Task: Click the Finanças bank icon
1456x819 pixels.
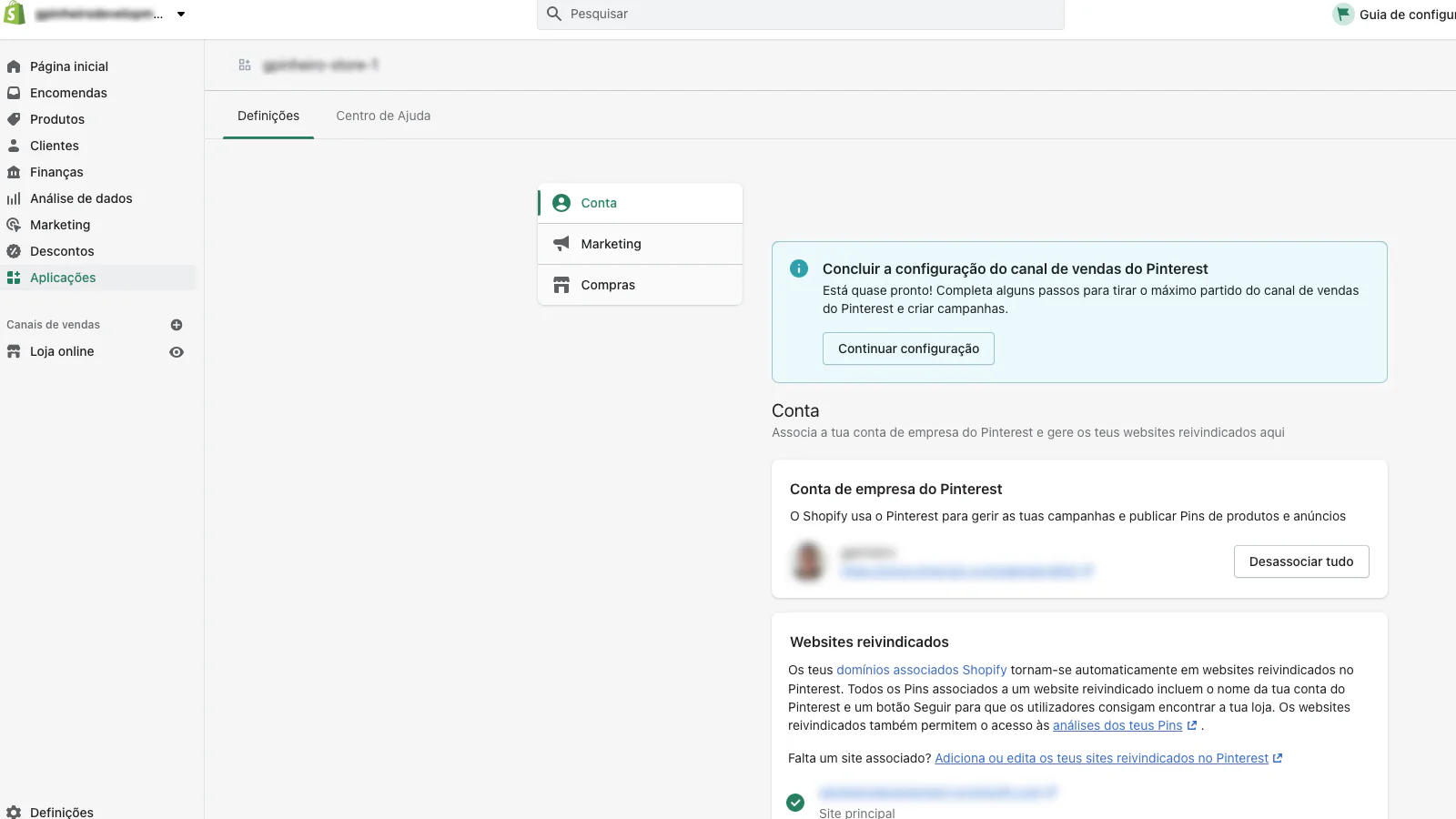Action: coord(14,172)
